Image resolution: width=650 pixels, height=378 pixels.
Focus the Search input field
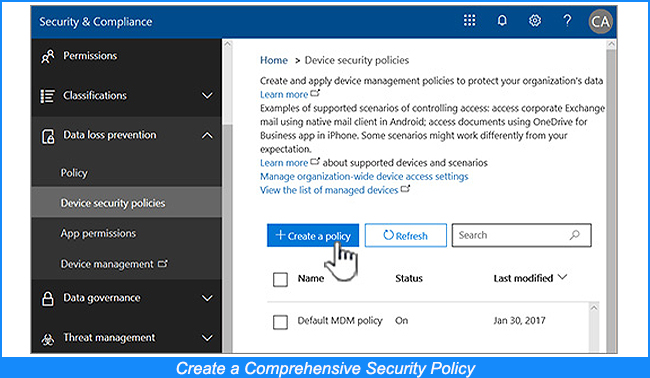click(521, 235)
